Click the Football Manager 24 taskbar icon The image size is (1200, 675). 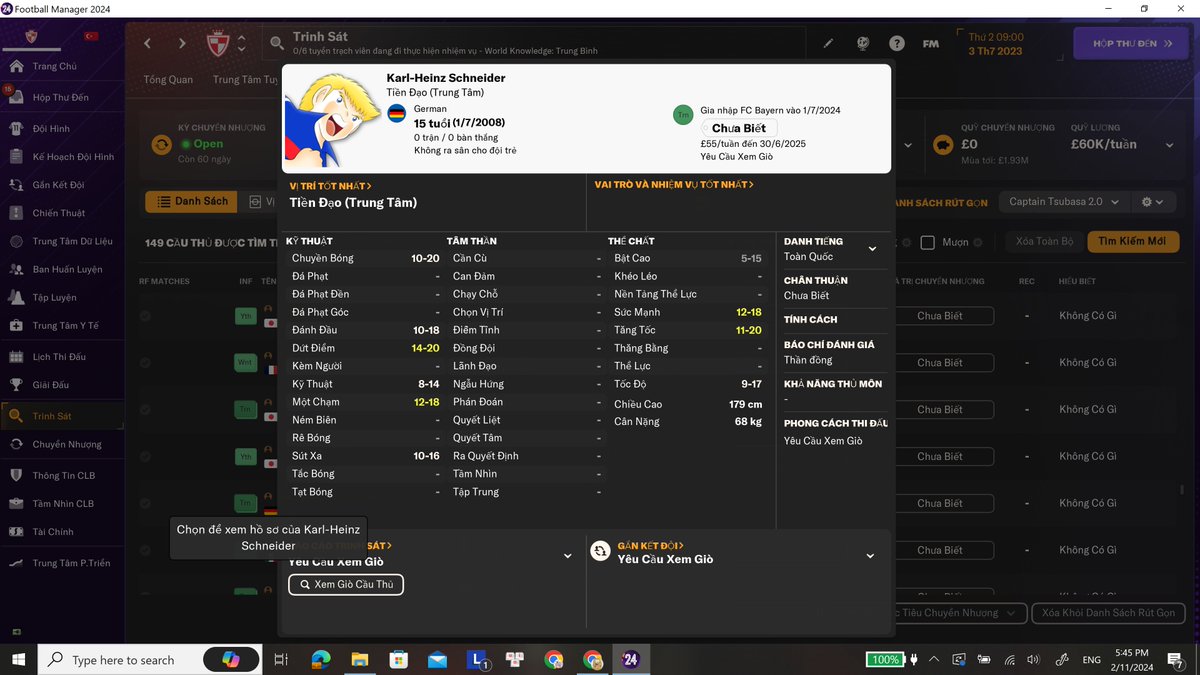[631, 660]
